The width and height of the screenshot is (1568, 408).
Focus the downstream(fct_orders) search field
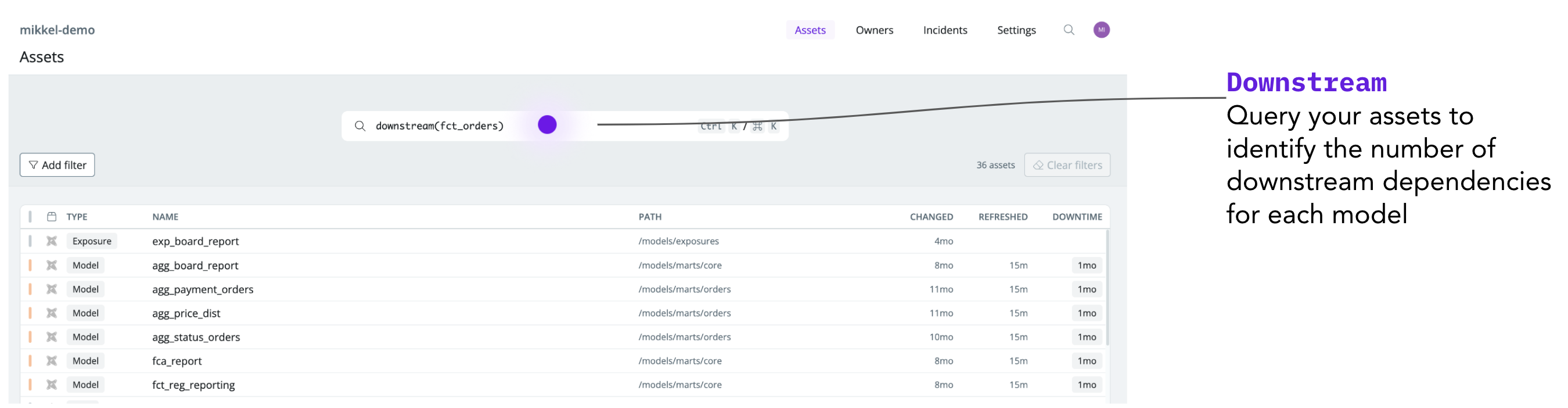[564, 126]
